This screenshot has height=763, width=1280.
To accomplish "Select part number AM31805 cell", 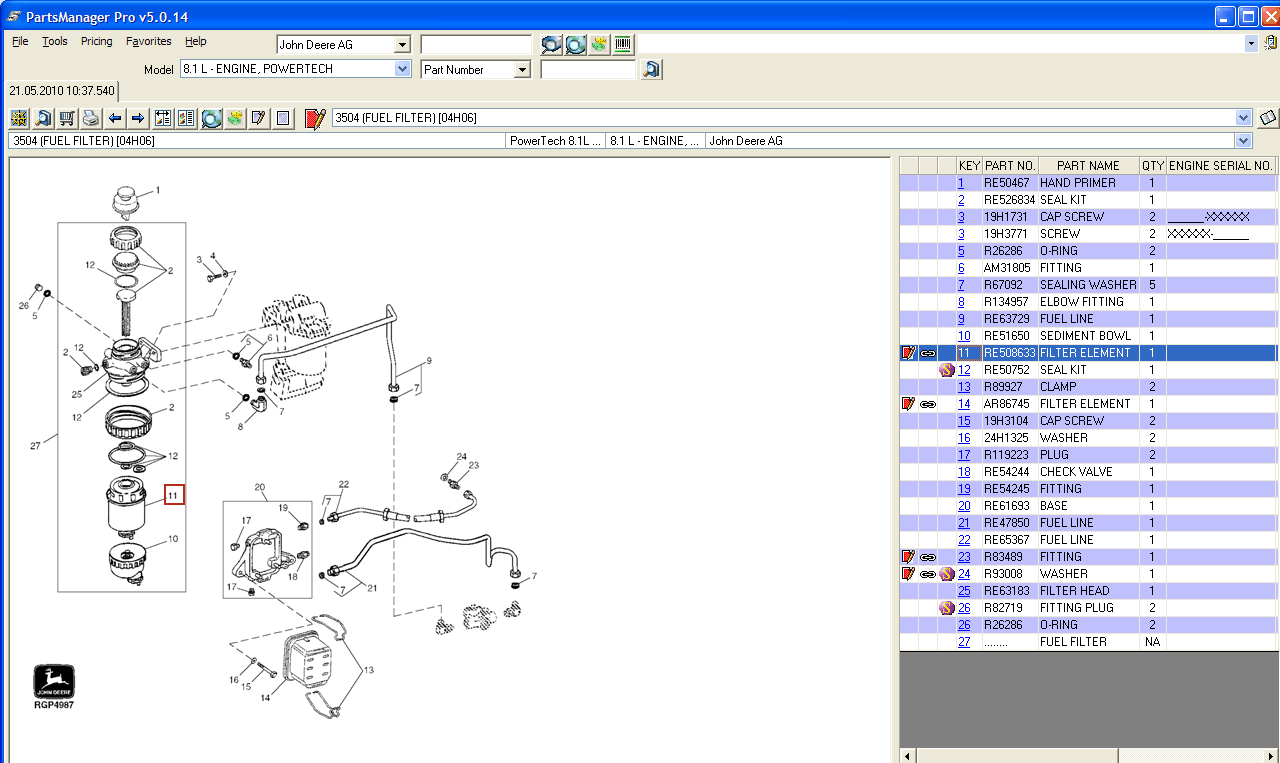I will [1010, 268].
